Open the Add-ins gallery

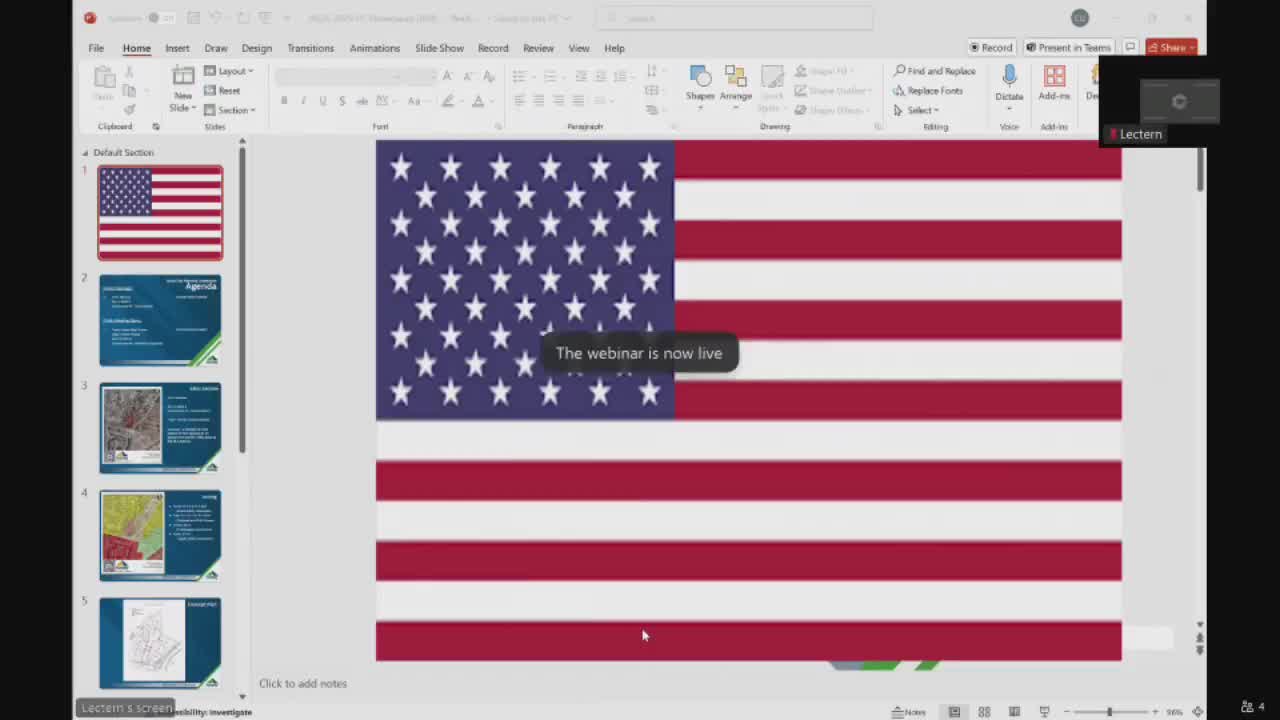(1054, 84)
